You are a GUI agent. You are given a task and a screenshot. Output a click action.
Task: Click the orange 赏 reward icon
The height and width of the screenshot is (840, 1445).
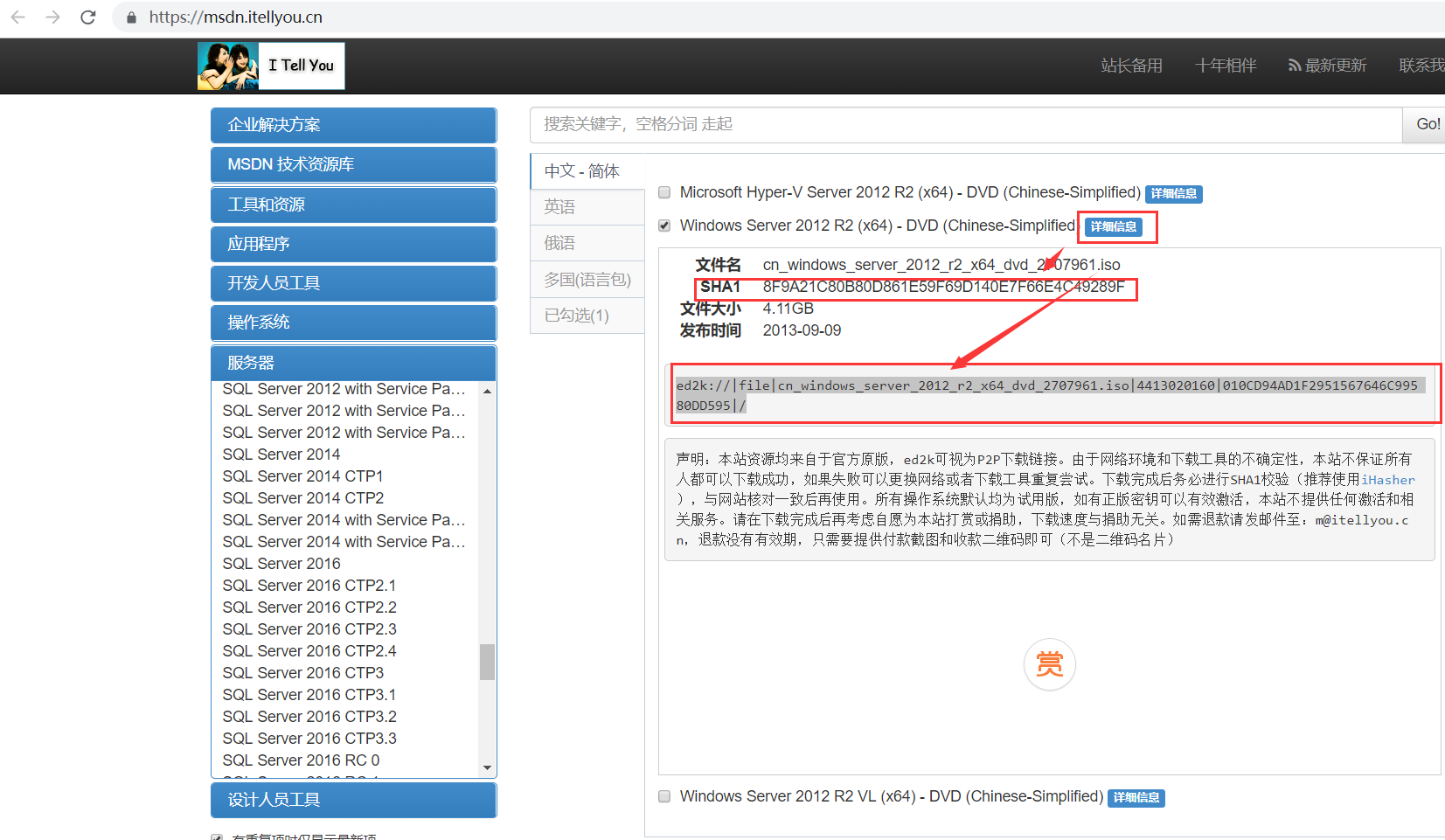(1049, 664)
